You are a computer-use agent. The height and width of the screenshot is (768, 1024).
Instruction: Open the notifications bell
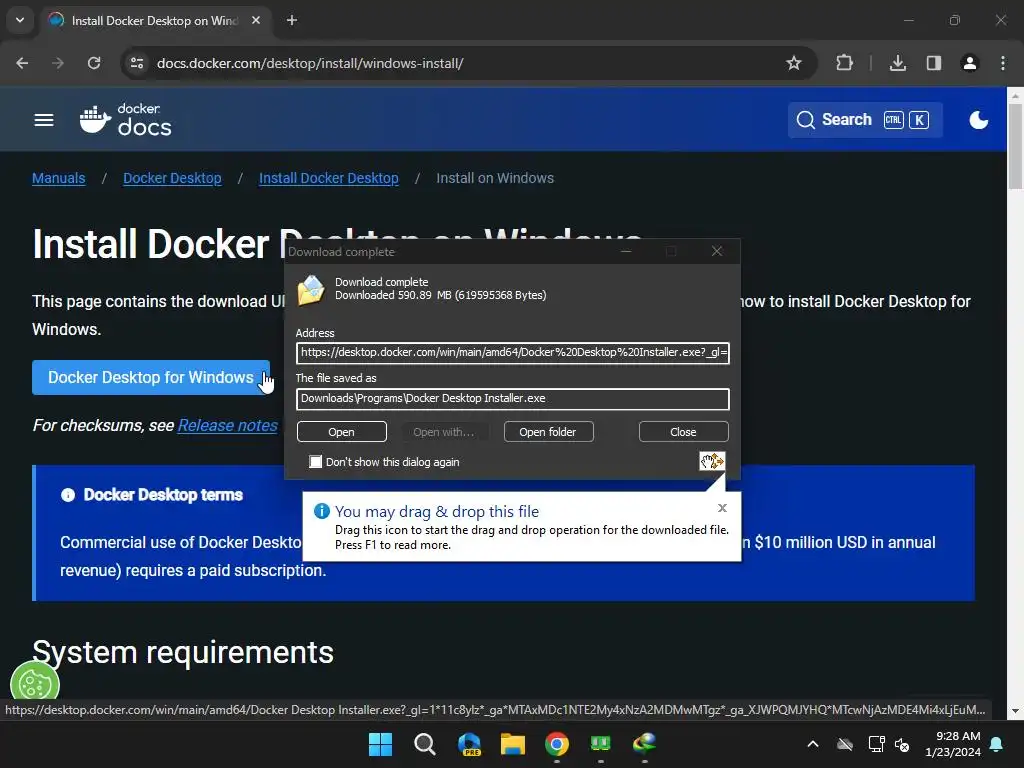[997, 744]
